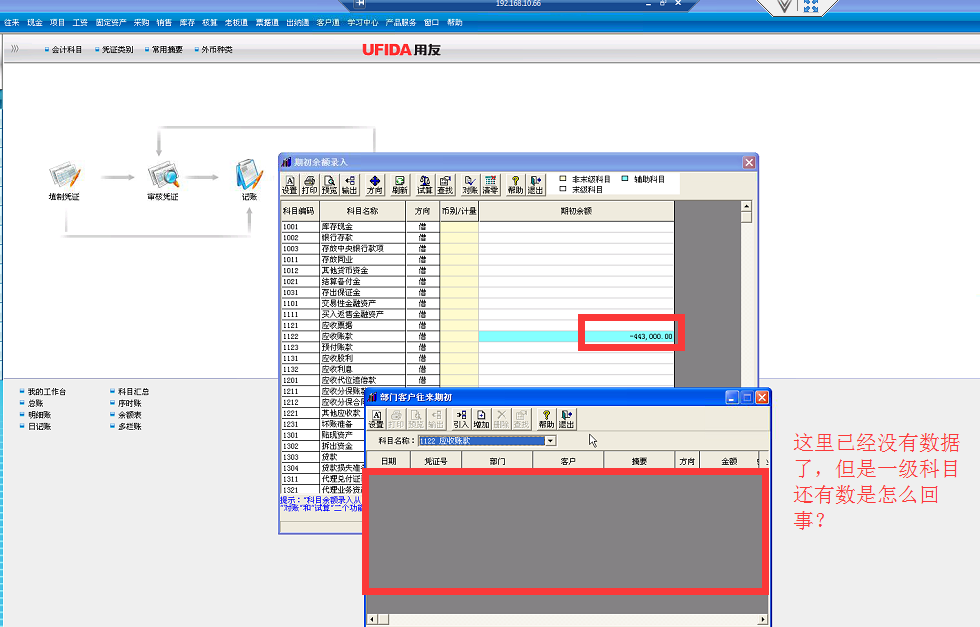Click the 期初余额录入 scrollbar up arrow
The height and width of the screenshot is (627, 980).
[746, 206]
